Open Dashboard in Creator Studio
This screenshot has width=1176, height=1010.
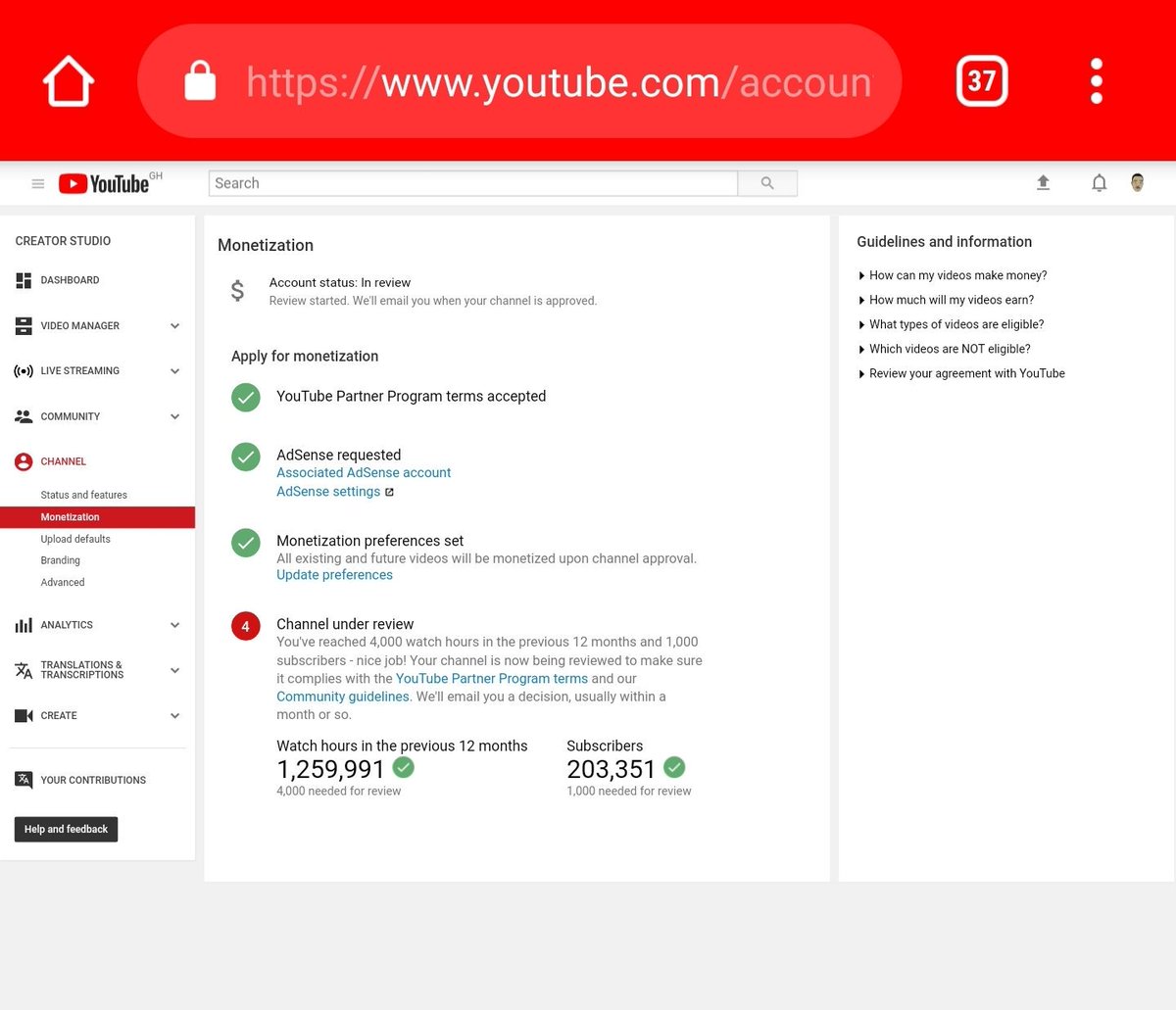coord(70,280)
